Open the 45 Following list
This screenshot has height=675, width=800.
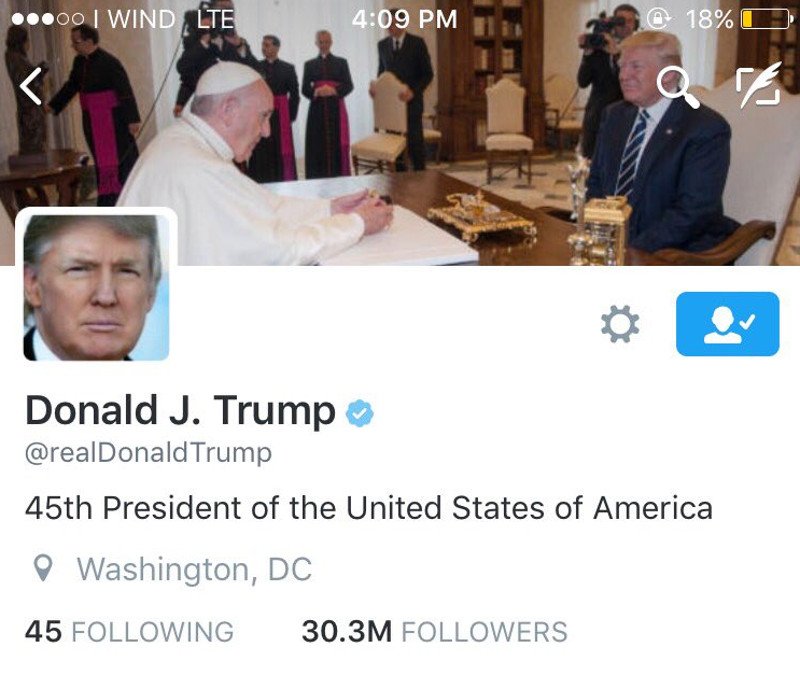[x=129, y=631]
